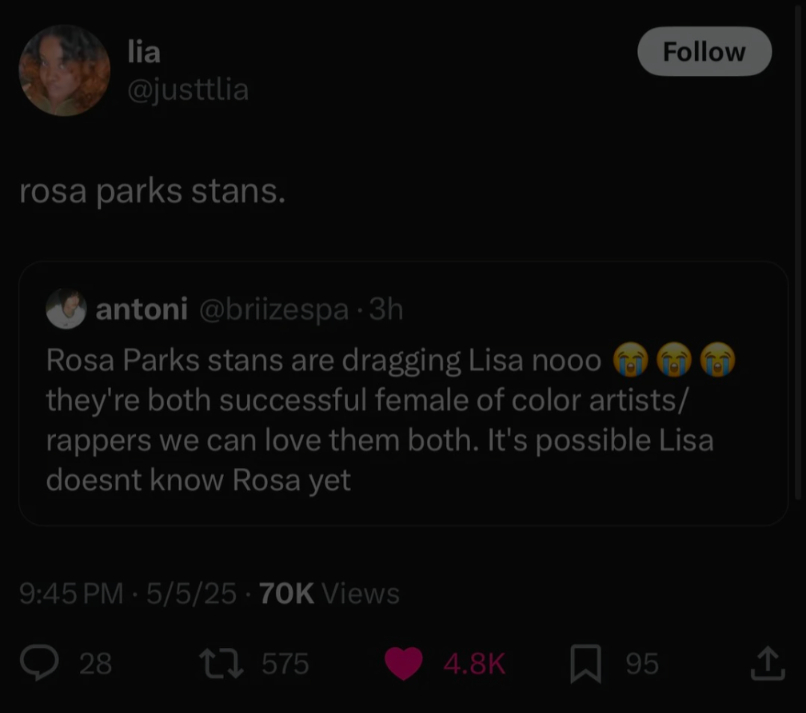Viewport: 806px width, 713px height.
Task: Open the @justtlia handle link
Action: click(188, 90)
